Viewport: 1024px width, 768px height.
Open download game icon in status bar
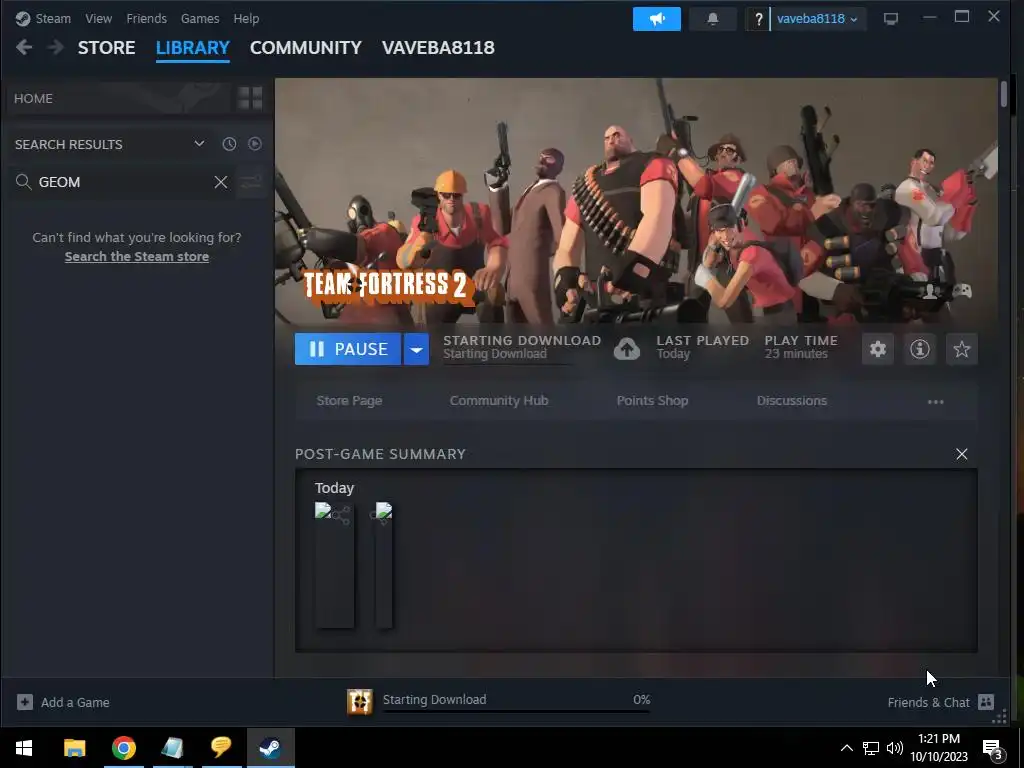[x=360, y=702]
